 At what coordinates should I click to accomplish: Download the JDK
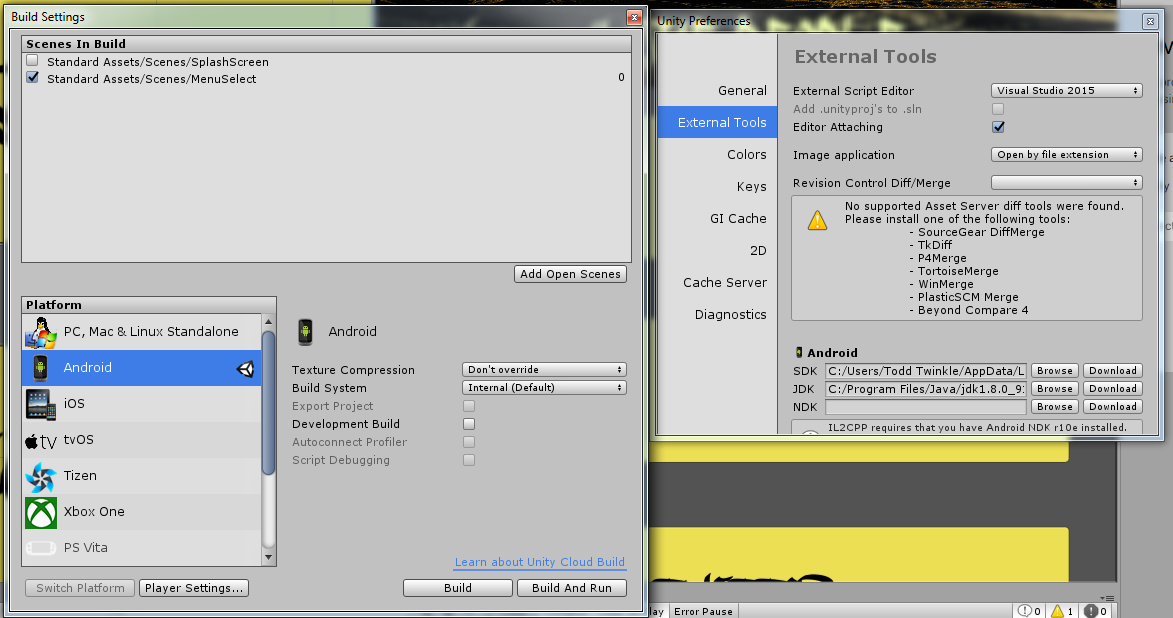(x=1112, y=389)
